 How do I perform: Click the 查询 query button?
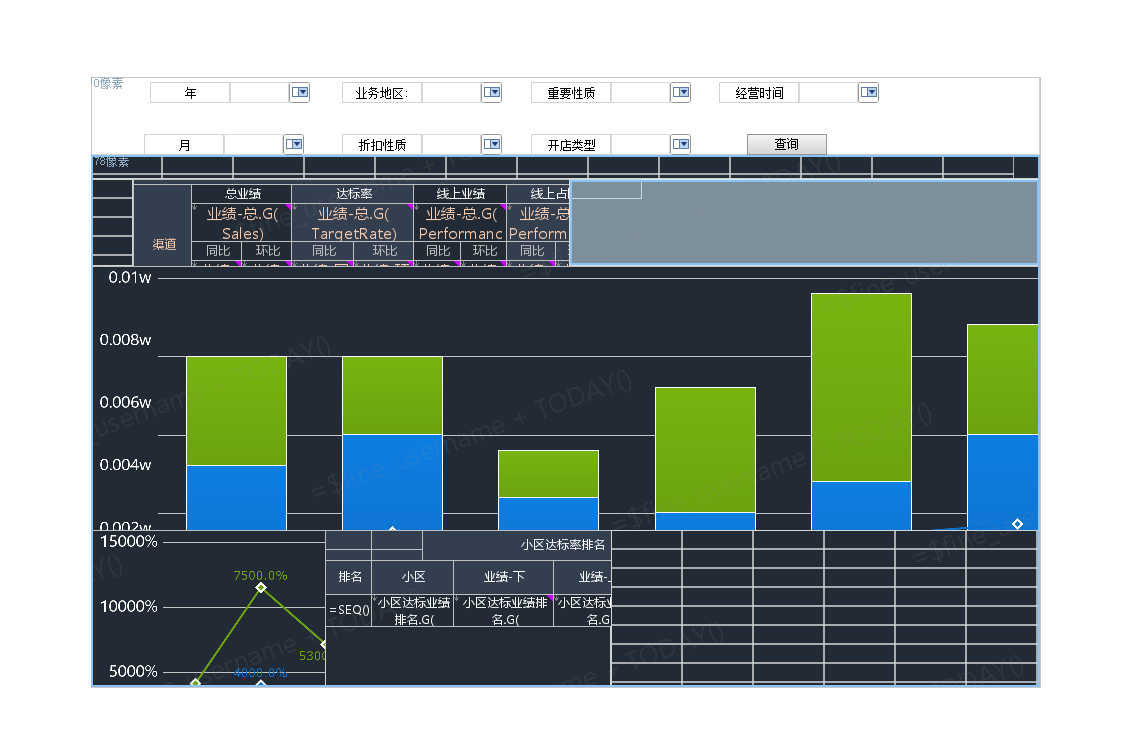tap(786, 144)
